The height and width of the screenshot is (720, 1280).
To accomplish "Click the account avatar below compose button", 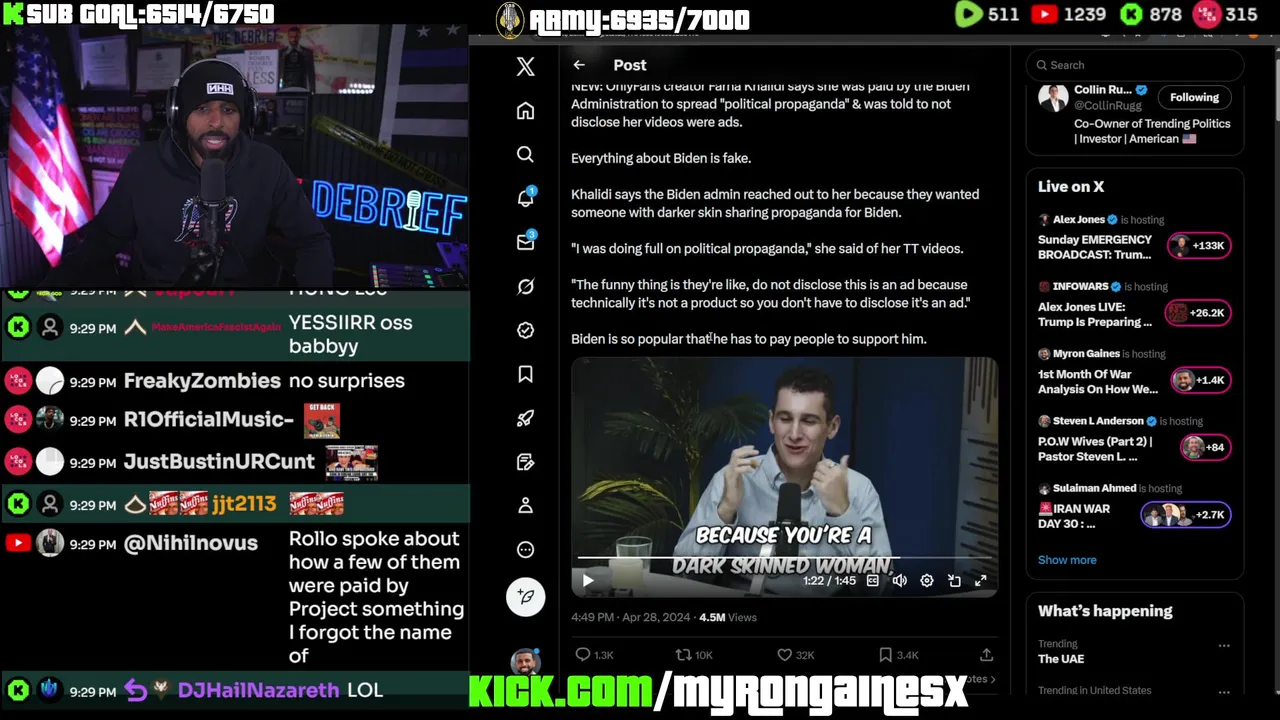I will click(525, 661).
